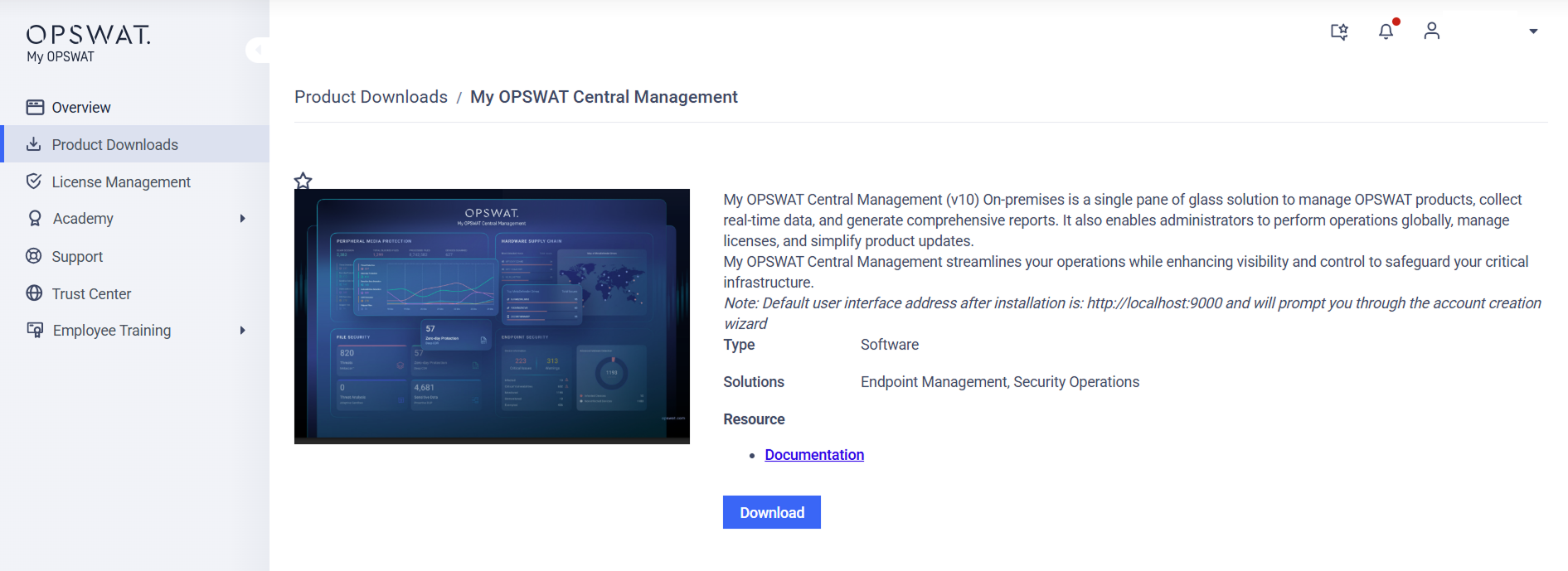This screenshot has width=1568, height=571.
Task: Open the account dropdown caret
Action: pyautogui.click(x=1533, y=31)
